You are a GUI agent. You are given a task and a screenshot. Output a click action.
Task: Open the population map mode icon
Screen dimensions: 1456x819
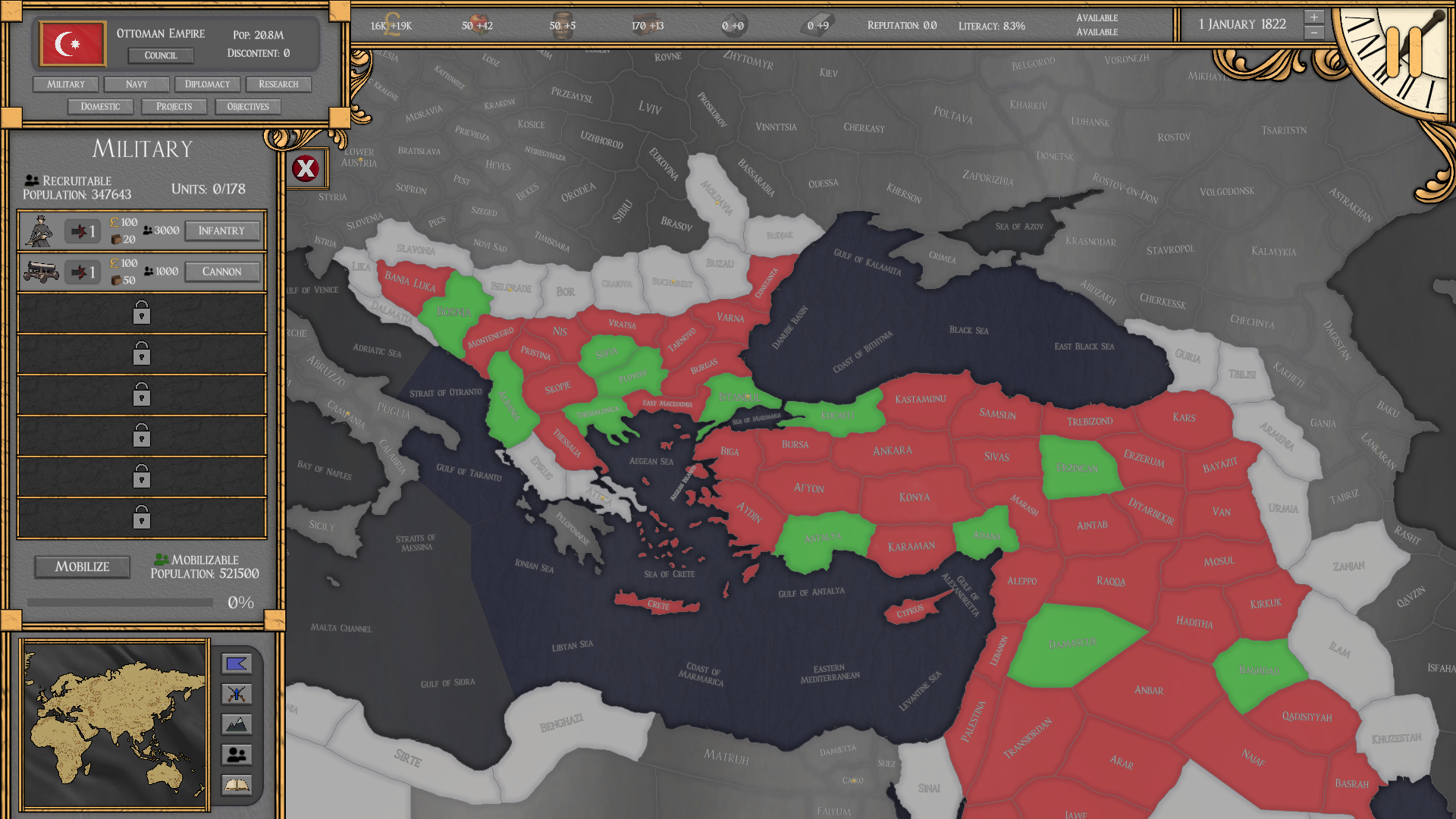tap(237, 755)
